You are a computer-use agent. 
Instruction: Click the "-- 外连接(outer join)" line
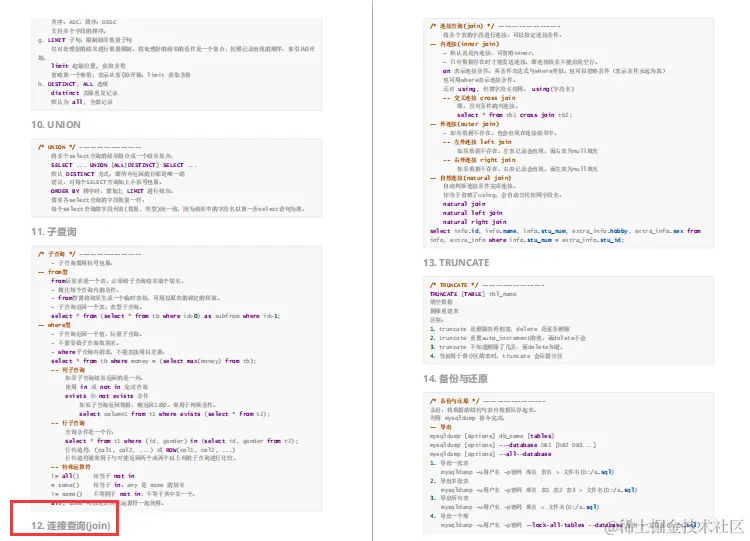464,124
